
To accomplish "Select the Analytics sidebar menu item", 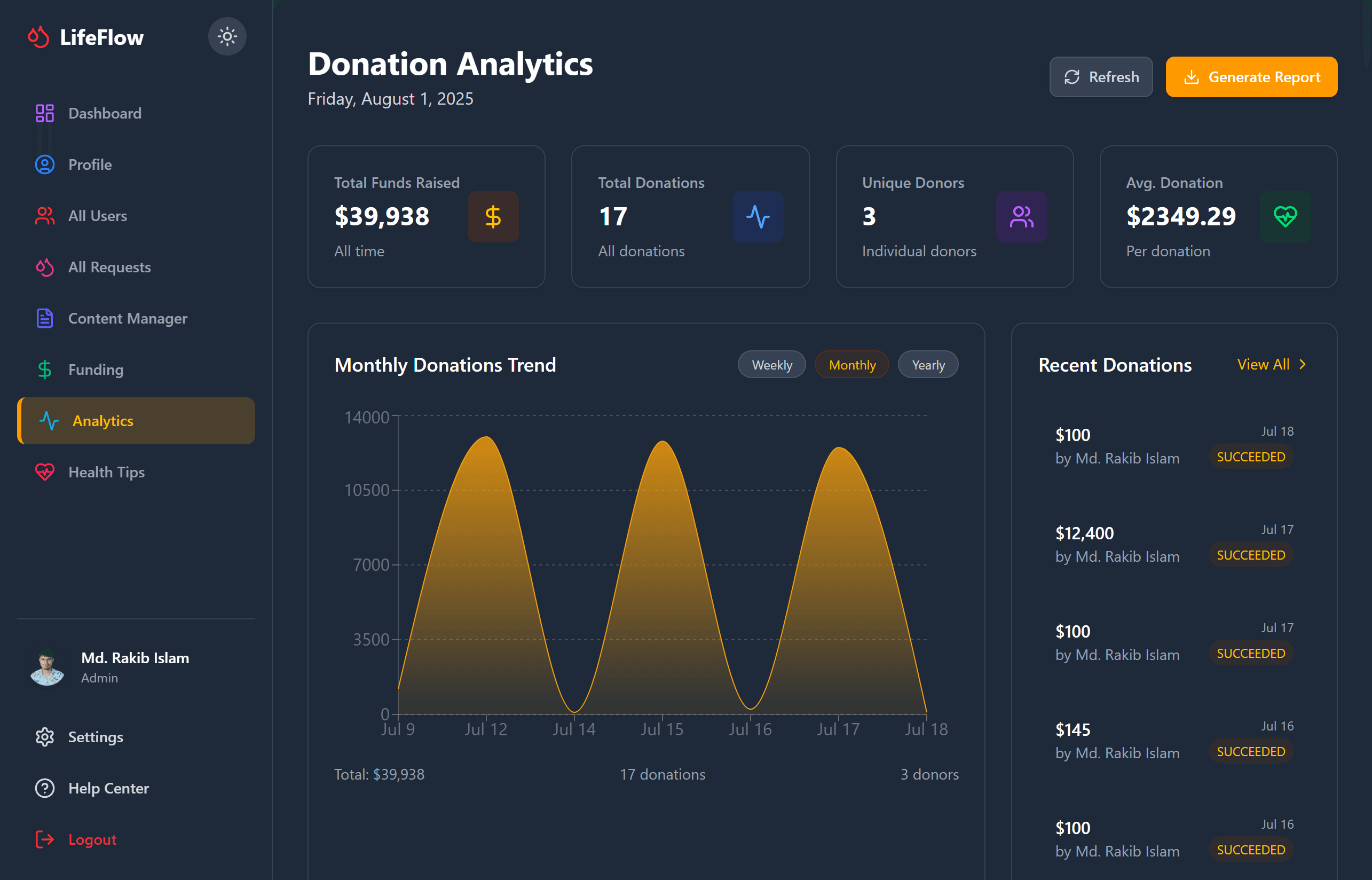I will tap(136, 421).
